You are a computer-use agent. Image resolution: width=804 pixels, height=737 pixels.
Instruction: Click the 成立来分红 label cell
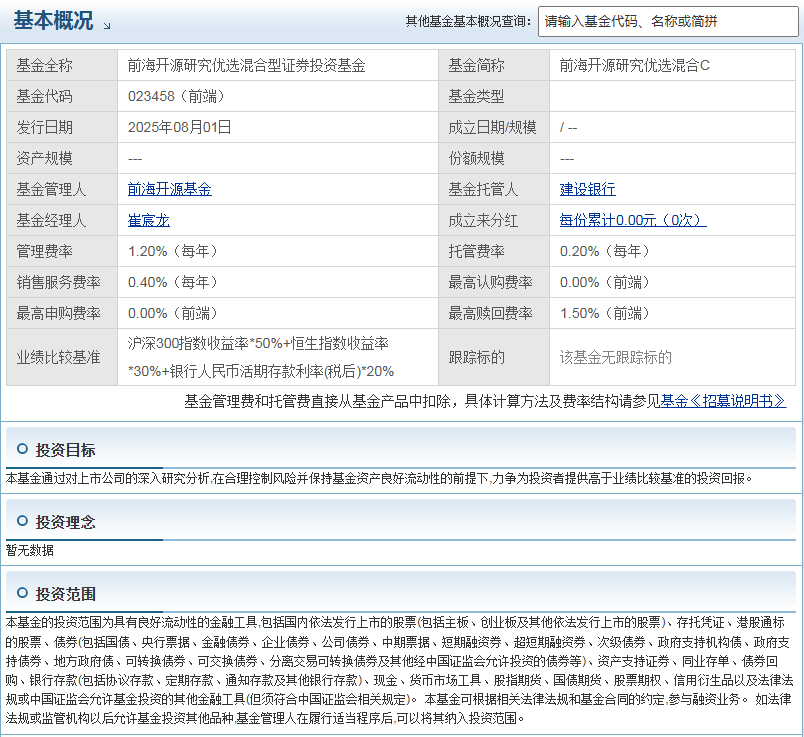pyautogui.click(x=494, y=220)
